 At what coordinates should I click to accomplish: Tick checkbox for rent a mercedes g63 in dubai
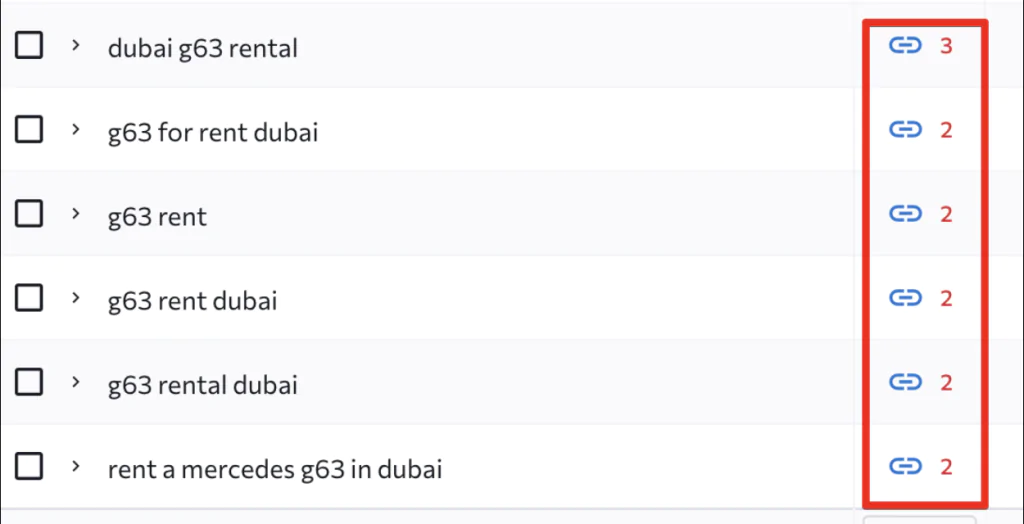pos(29,466)
